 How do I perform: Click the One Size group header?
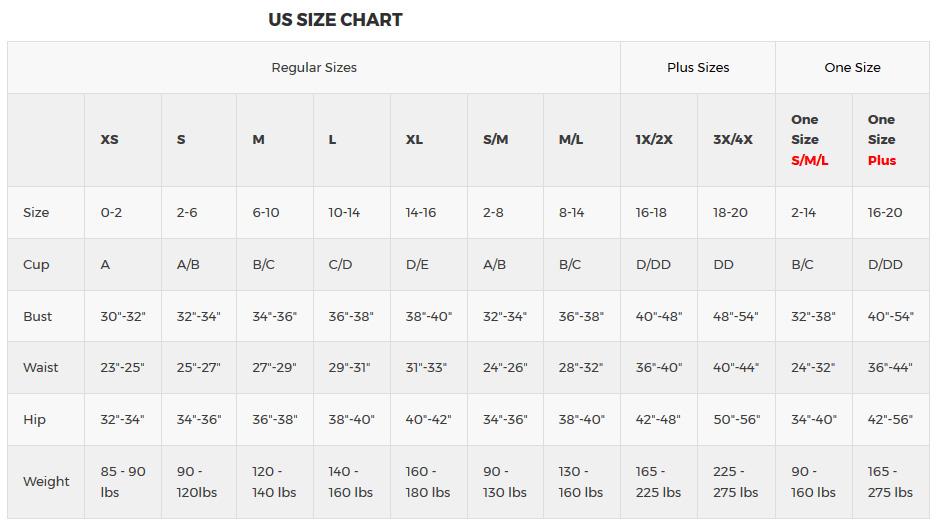852,68
